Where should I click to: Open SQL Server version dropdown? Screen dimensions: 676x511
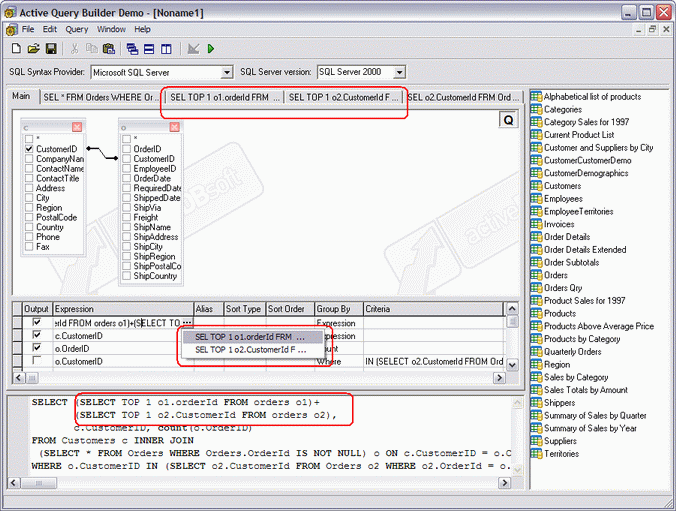pyautogui.click(x=400, y=72)
